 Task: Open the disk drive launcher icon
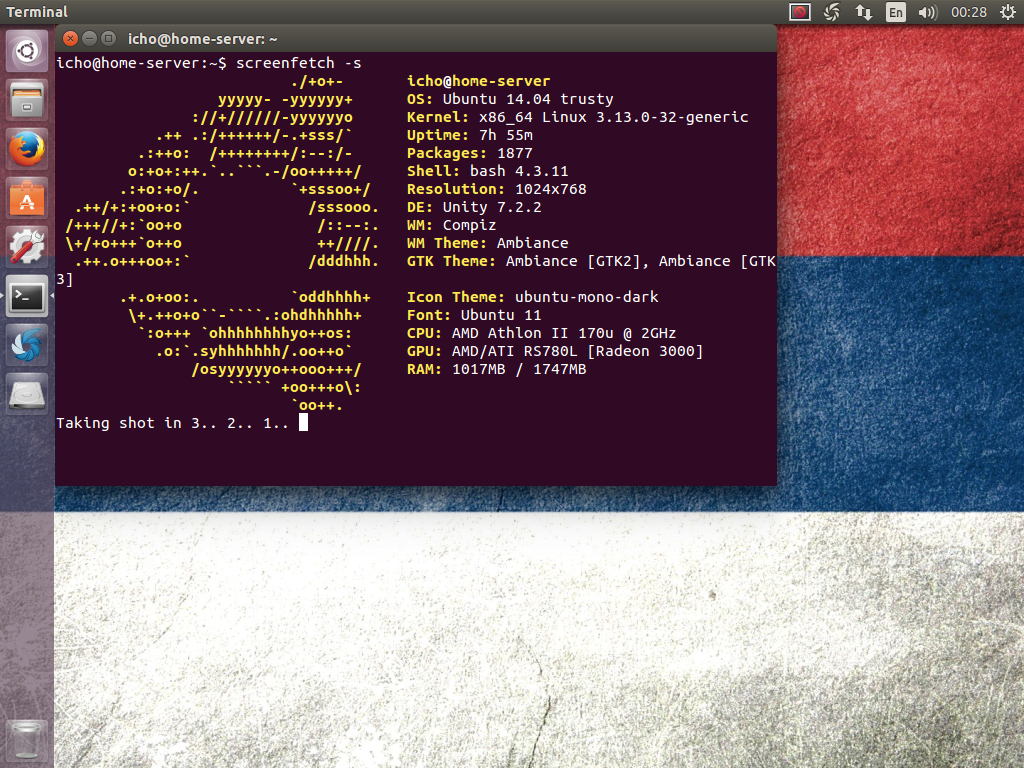(27, 394)
